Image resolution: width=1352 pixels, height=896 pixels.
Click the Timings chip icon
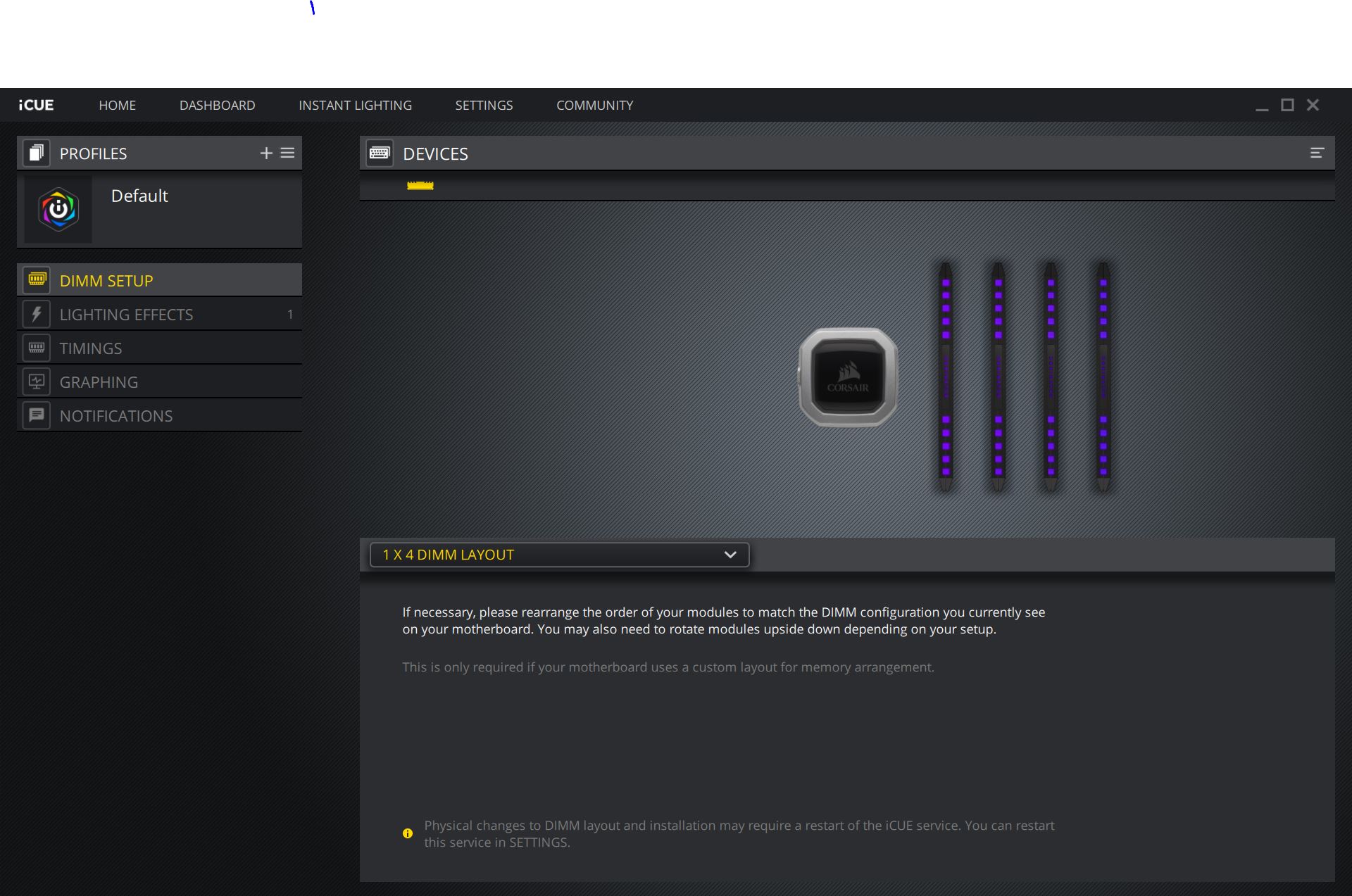coord(37,348)
